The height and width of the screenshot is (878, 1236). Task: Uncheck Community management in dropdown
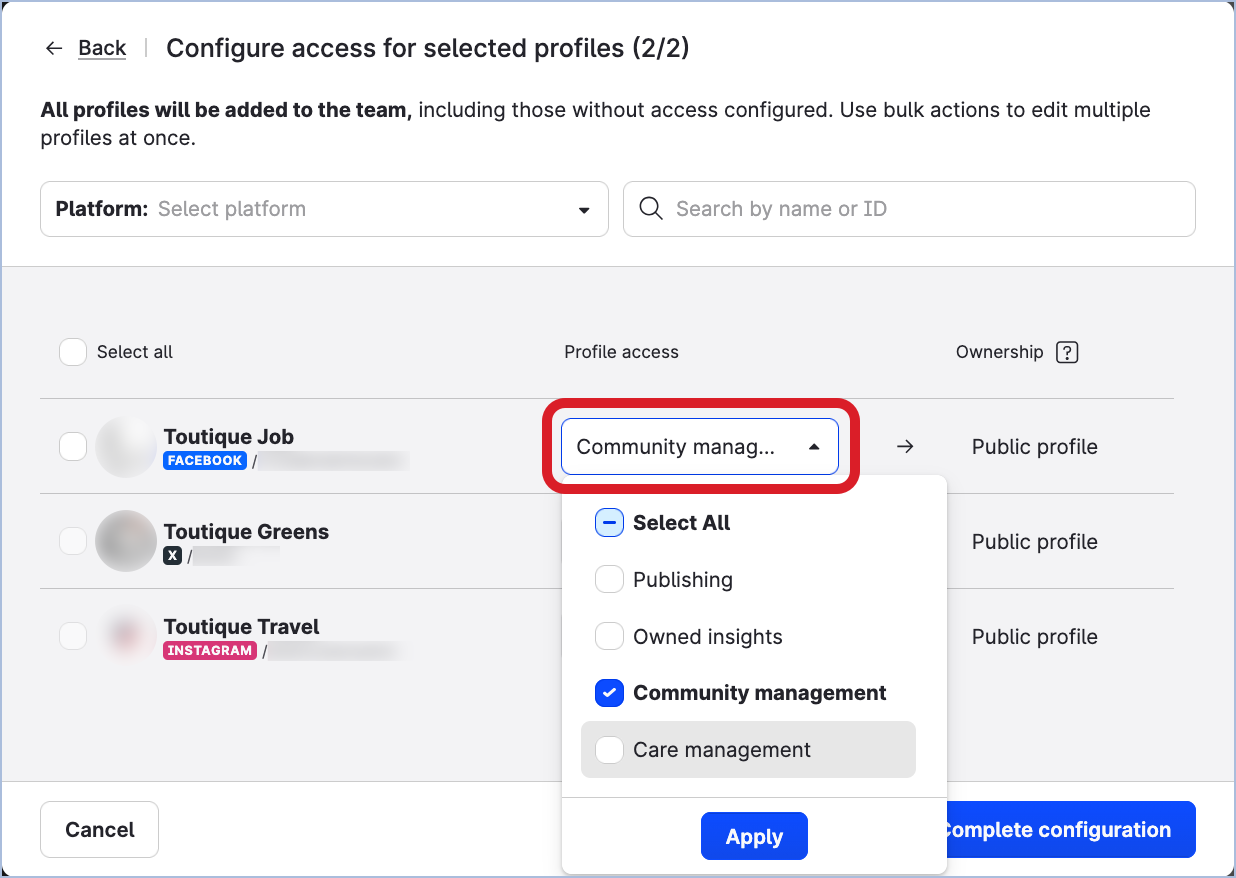tap(609, 693)
